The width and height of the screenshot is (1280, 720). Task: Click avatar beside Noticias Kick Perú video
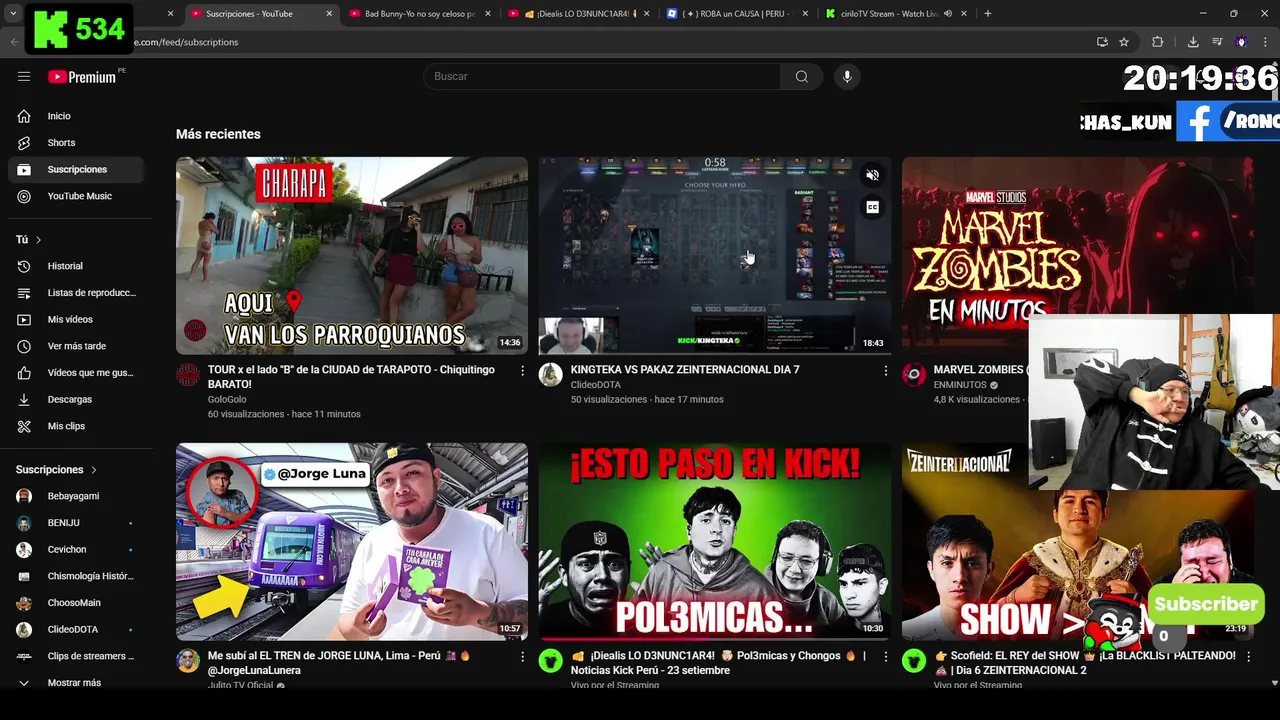[551, 661]
